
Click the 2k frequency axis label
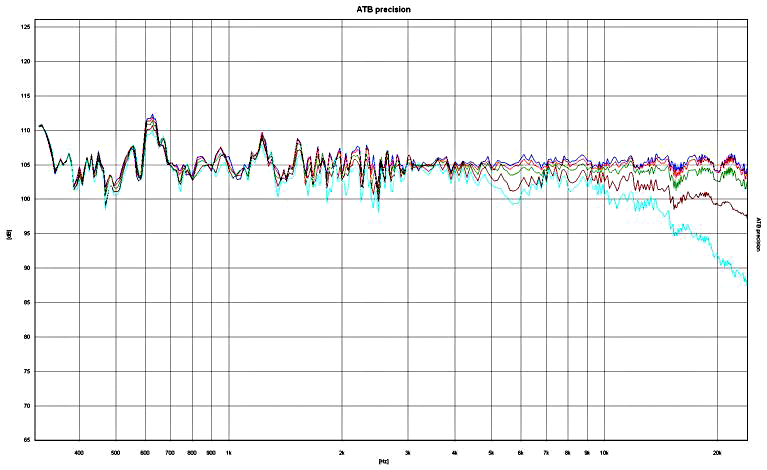click(341, 452)
